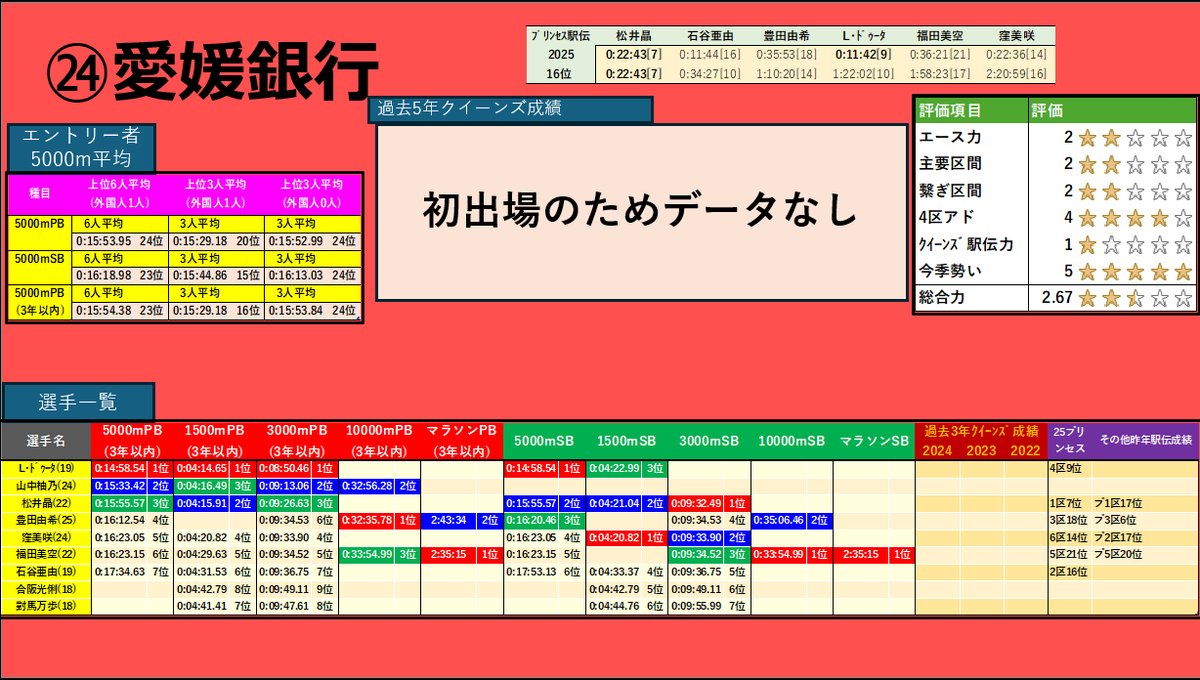The height and width of the screenshot is (680, 1200).
Task: Select the 選手一覧 heading
Action: tap(79, 402)
